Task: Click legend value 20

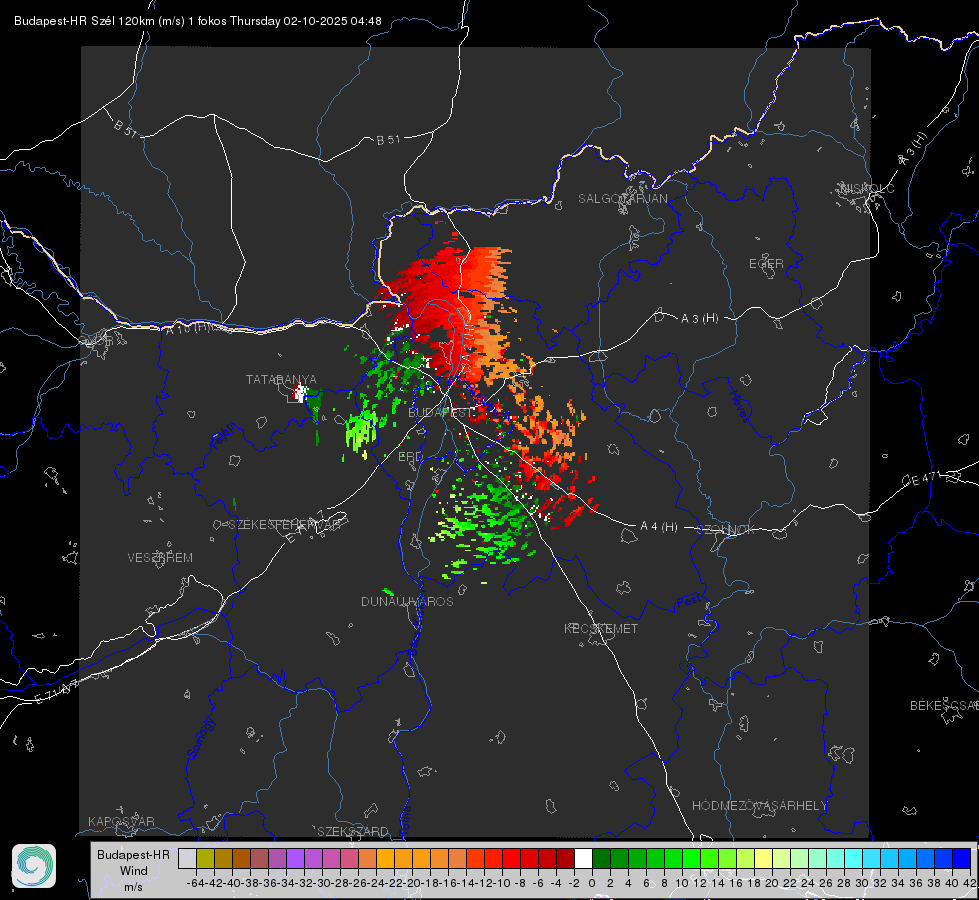Action: click(x=772, y=883)
